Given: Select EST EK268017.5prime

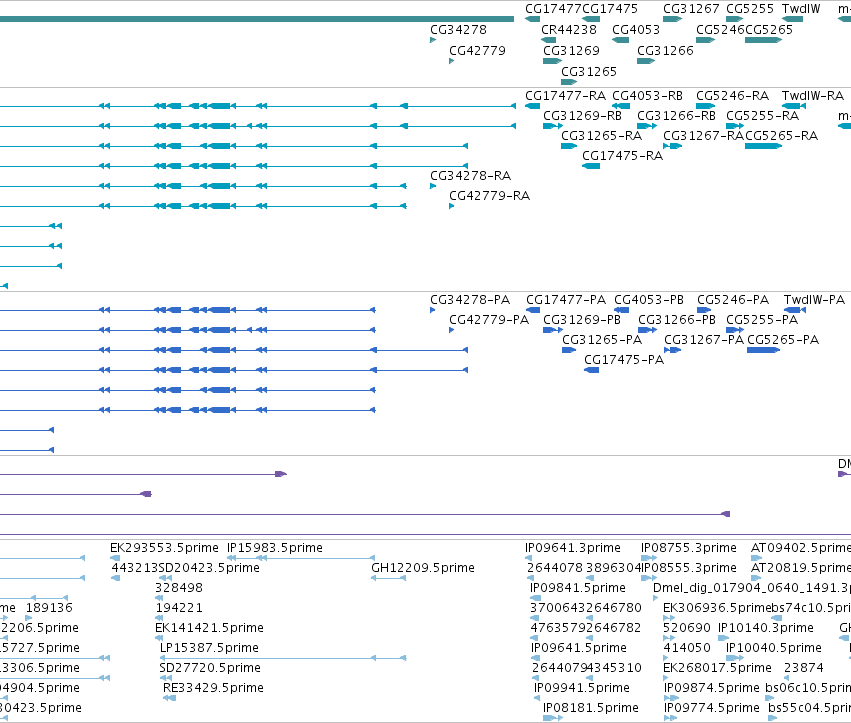Looking at the screenshot, I should (x=717, y=668).
